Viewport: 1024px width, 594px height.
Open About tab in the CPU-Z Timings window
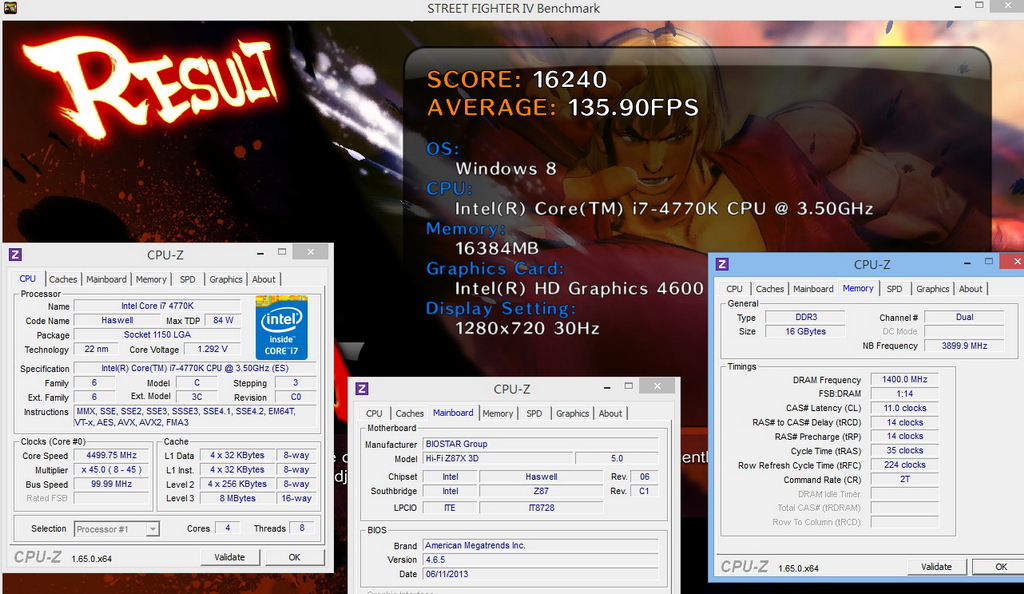coord(970,289)
